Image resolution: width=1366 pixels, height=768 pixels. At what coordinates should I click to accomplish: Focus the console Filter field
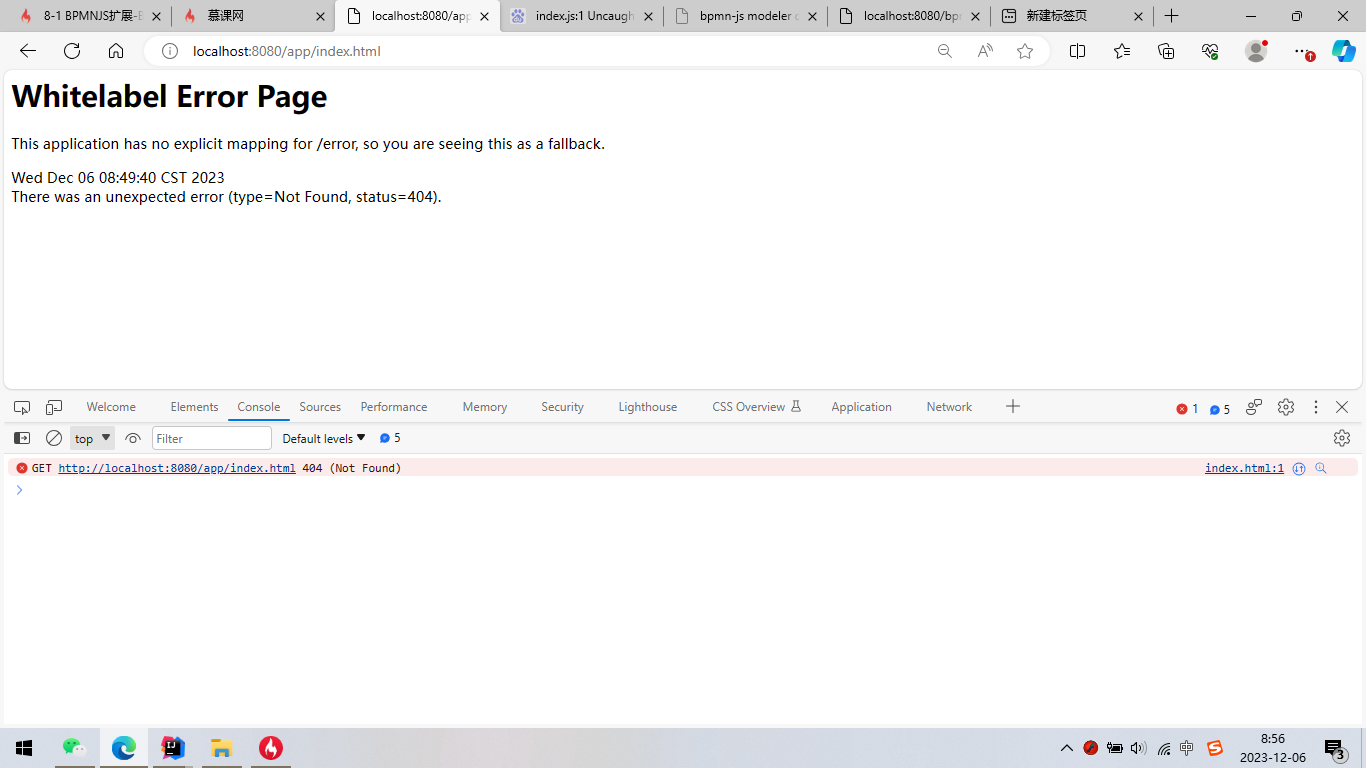[x=212, y=438]
